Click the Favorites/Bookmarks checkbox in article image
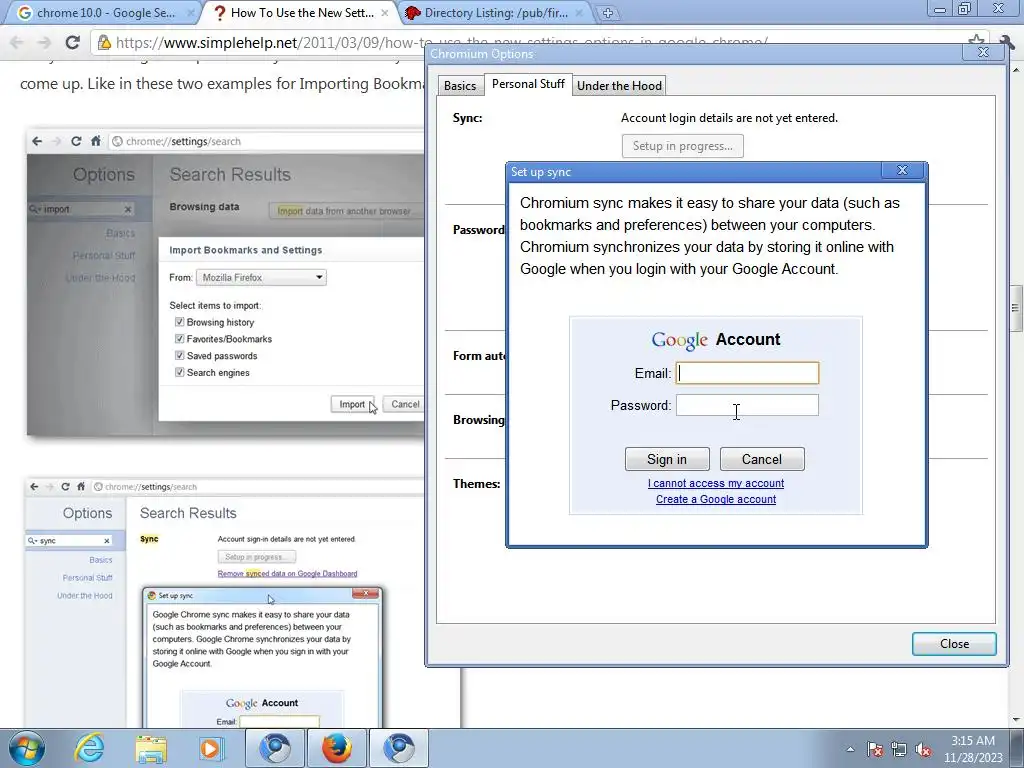The image size is (1024, 768). coord(180,339)
